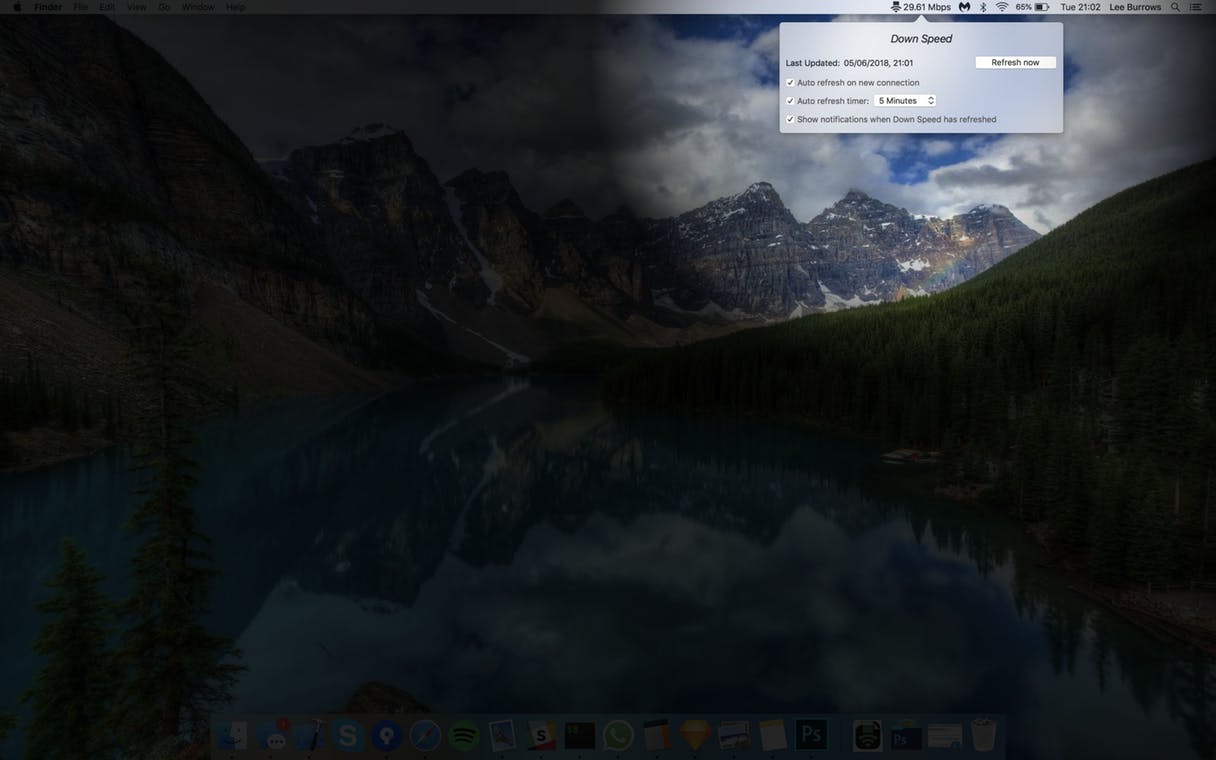Click the Tue 21:02 clock menu
Image resolution: width=1216 pixels, height=760 pixels.
1080,7
